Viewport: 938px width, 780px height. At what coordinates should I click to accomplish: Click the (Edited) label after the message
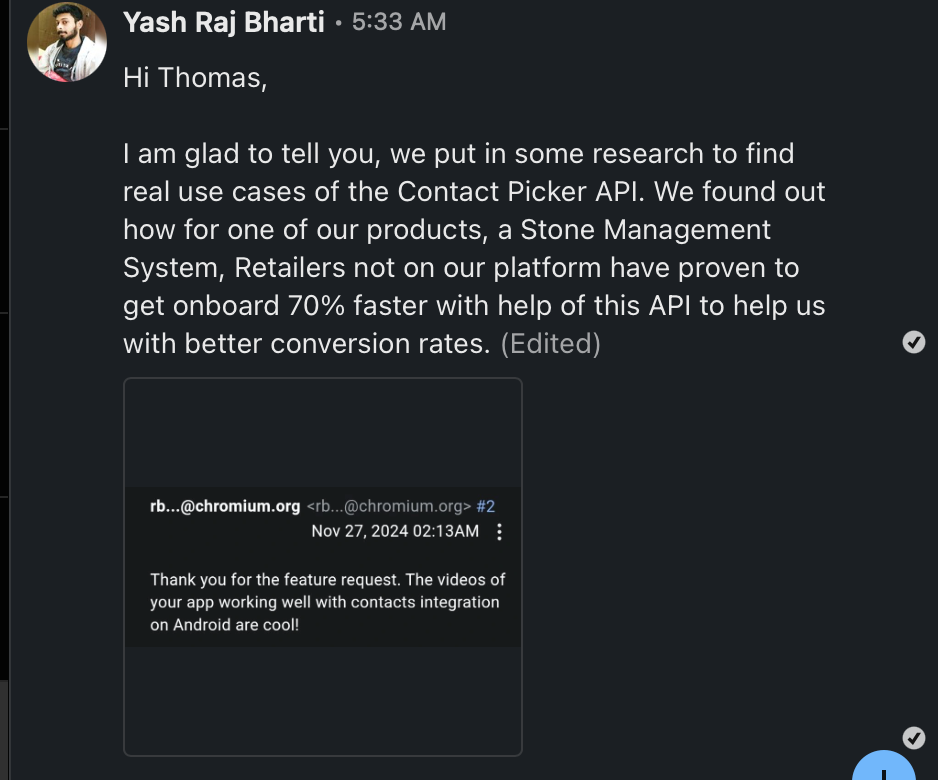pos(550,343)
